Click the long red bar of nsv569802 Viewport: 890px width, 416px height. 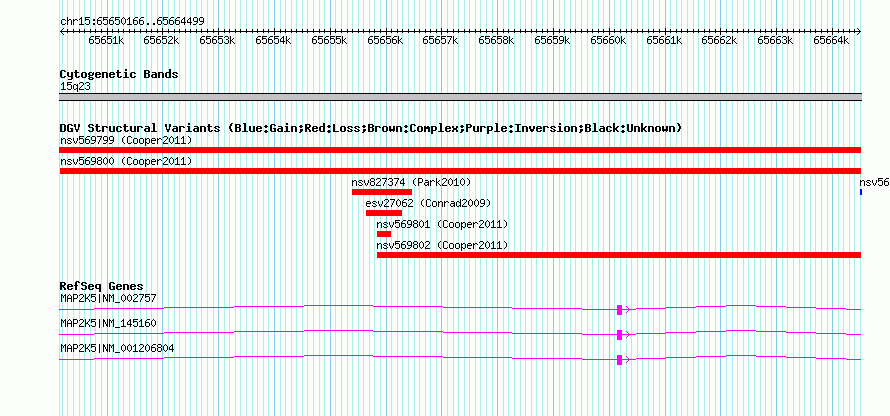[619, 255]
